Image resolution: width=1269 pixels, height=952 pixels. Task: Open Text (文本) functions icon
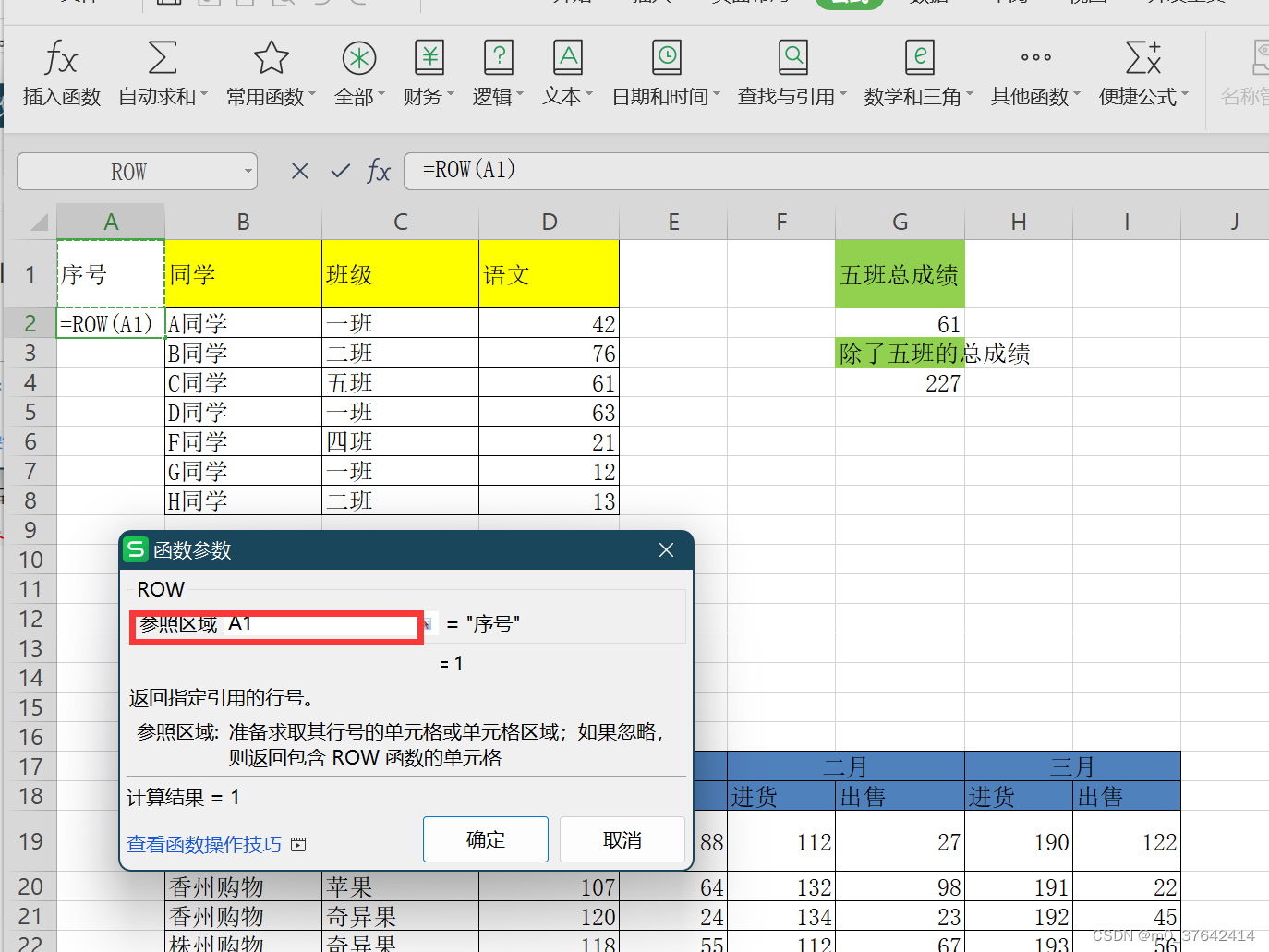pos(567,57)
